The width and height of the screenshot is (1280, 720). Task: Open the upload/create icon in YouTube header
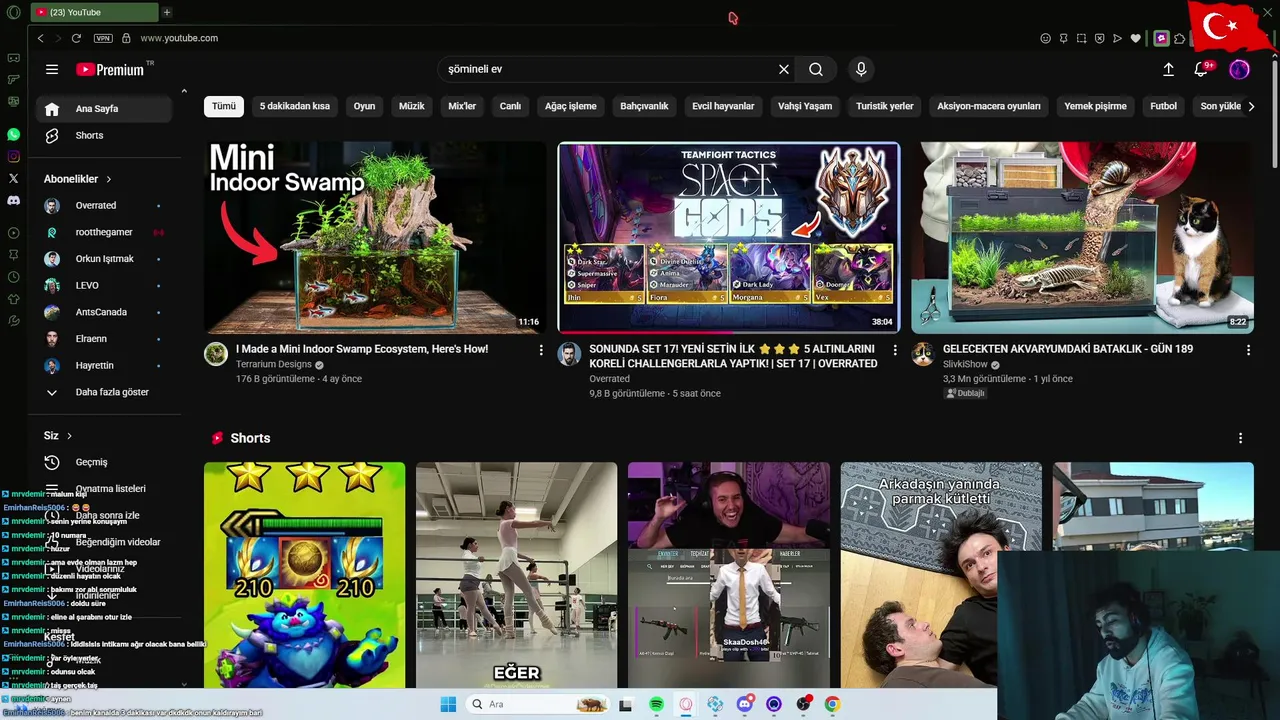pos(1168,69)
